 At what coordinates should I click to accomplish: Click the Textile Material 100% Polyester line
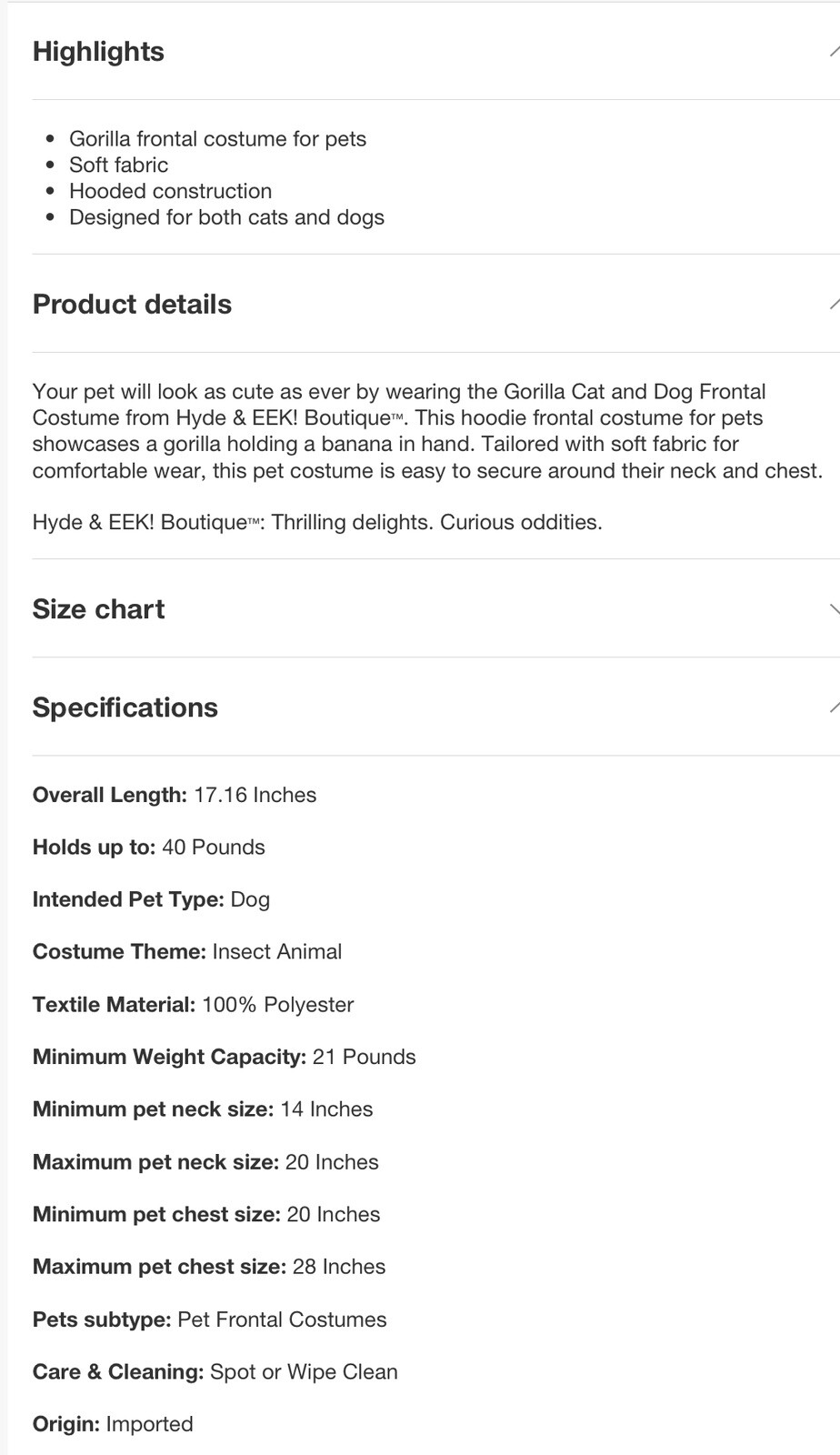193,1005
